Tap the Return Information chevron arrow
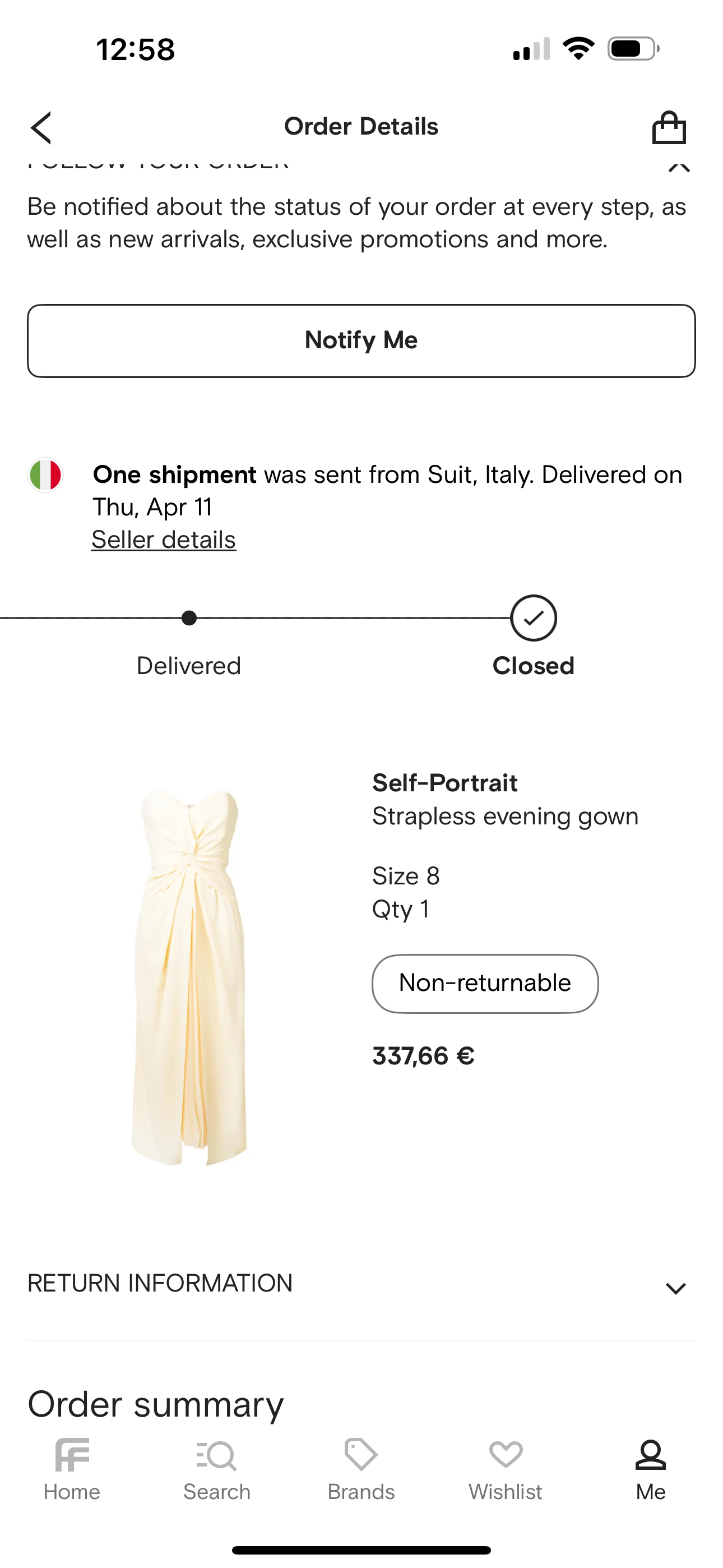The width and height of the screenshot is (723, 1568). tap(675, 1288)
